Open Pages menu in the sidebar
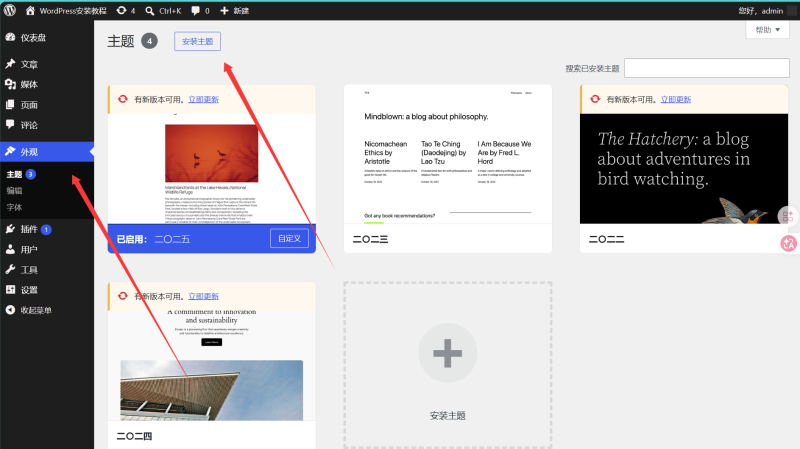The image size is (800, 449). (x=47, y=105)
